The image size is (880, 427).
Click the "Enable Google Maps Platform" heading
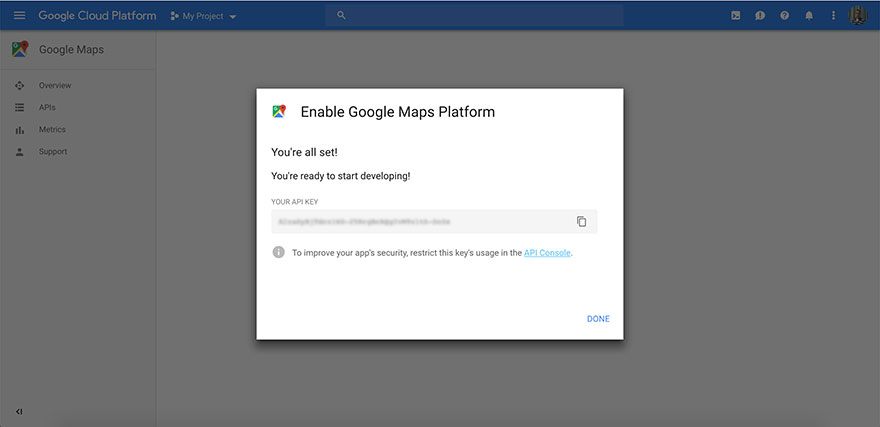click(x=398, y=112)
